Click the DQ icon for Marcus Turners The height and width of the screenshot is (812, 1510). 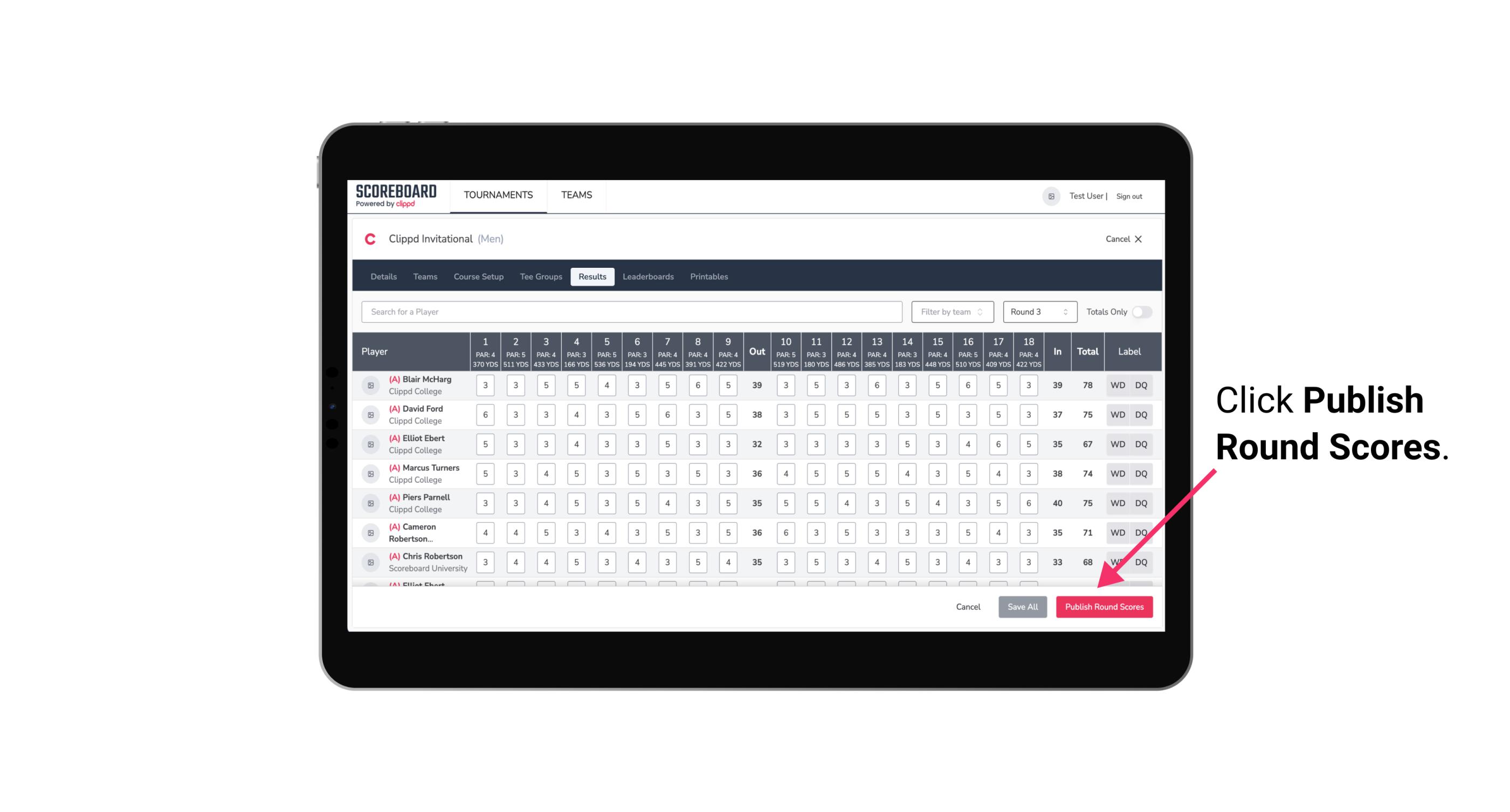(1141, 473)
